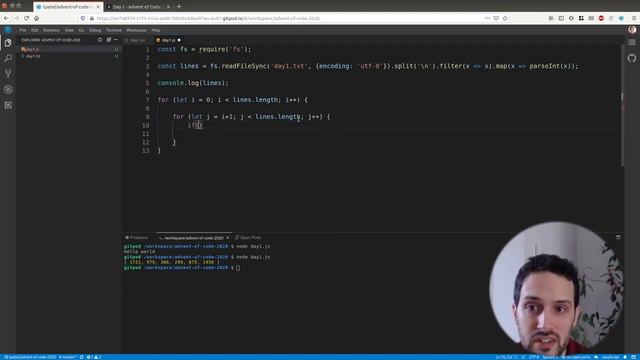Go to the browser home page

pyautogui.click(x=36, y=18)
